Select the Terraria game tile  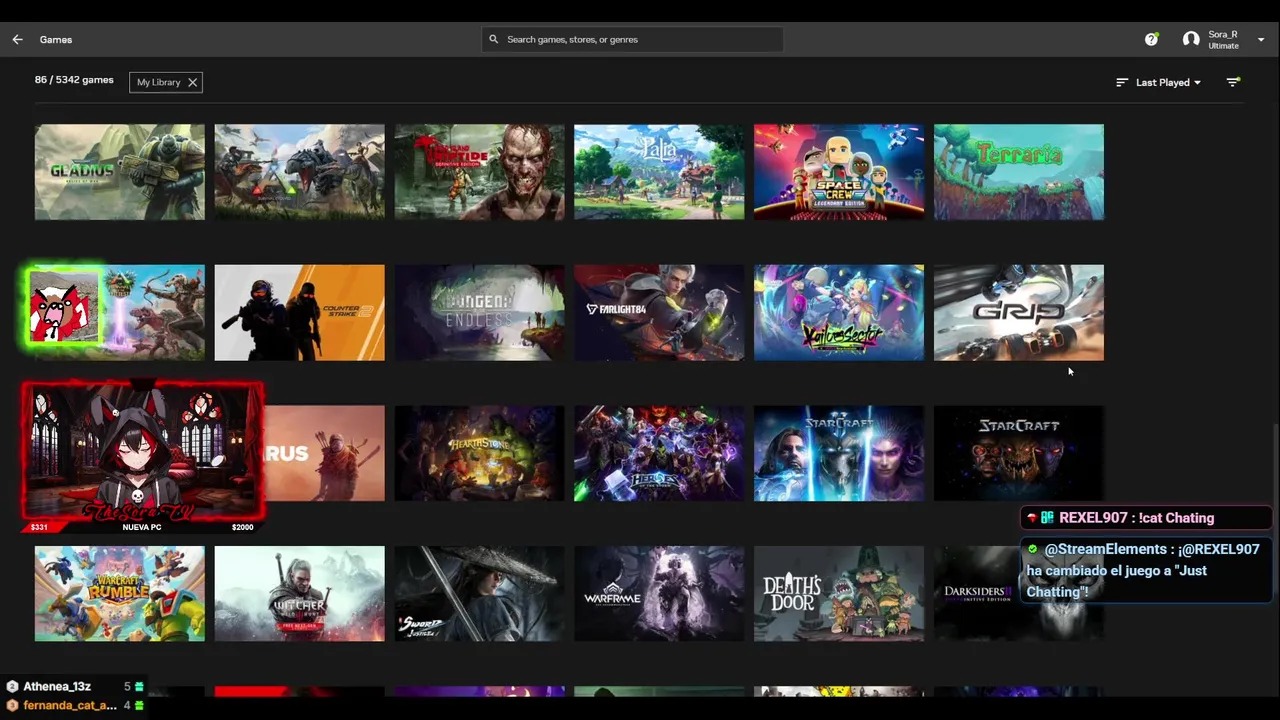(1019, 172)
